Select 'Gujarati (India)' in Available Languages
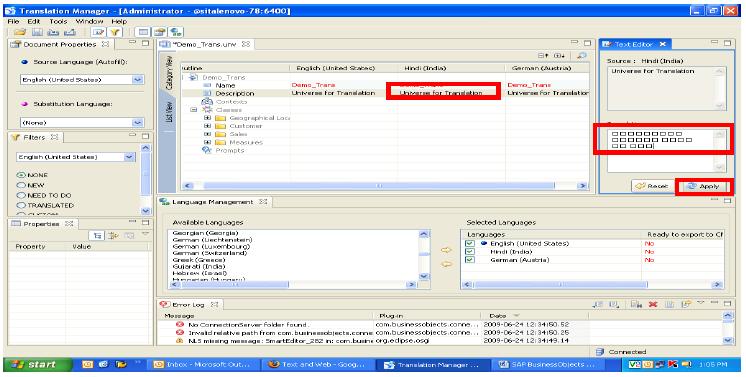Image resolution: width=746 pixels, height=377 pixels. pyautogui.click(x=199, y=267)
